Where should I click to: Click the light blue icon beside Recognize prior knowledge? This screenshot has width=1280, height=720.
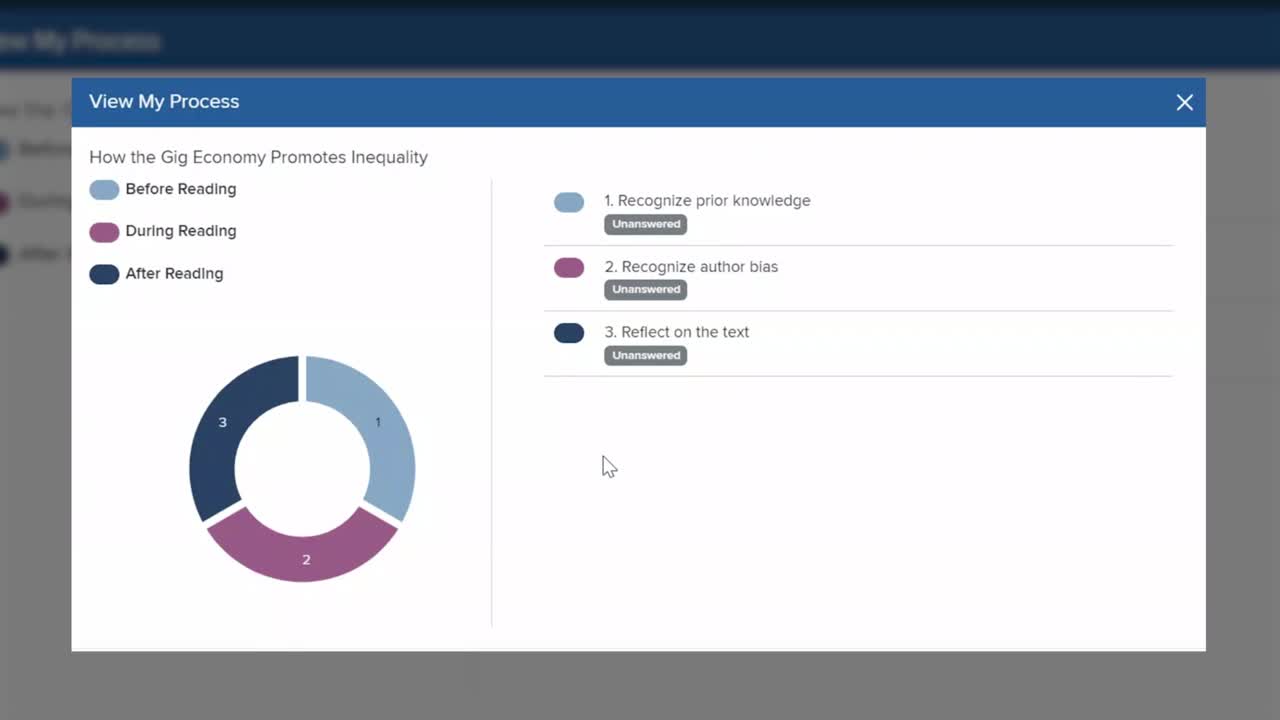tap(569, 202)
